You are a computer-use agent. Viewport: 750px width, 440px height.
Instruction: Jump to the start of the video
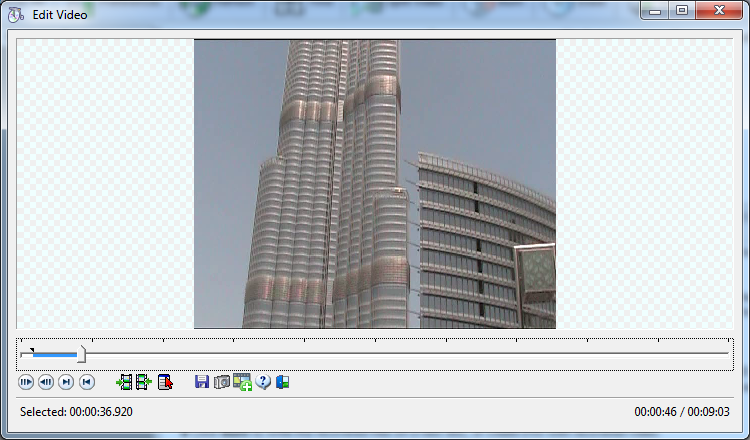click(x=87, y=382)
